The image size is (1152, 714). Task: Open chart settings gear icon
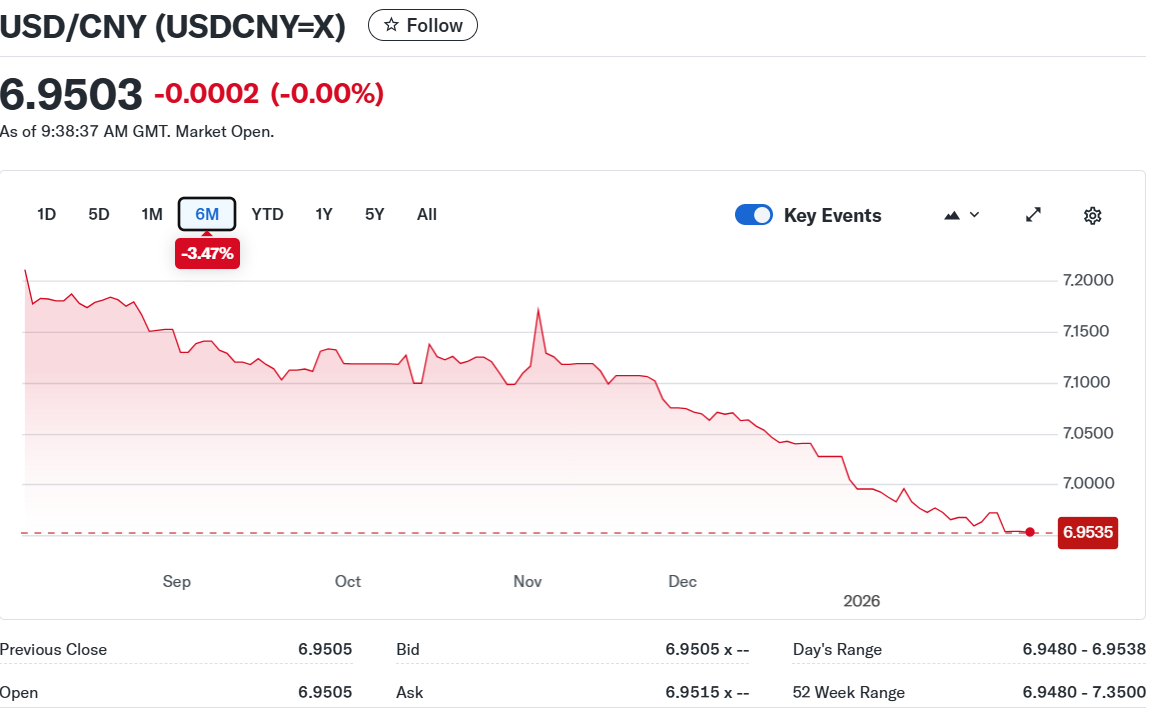click(x=1092, y=215)
